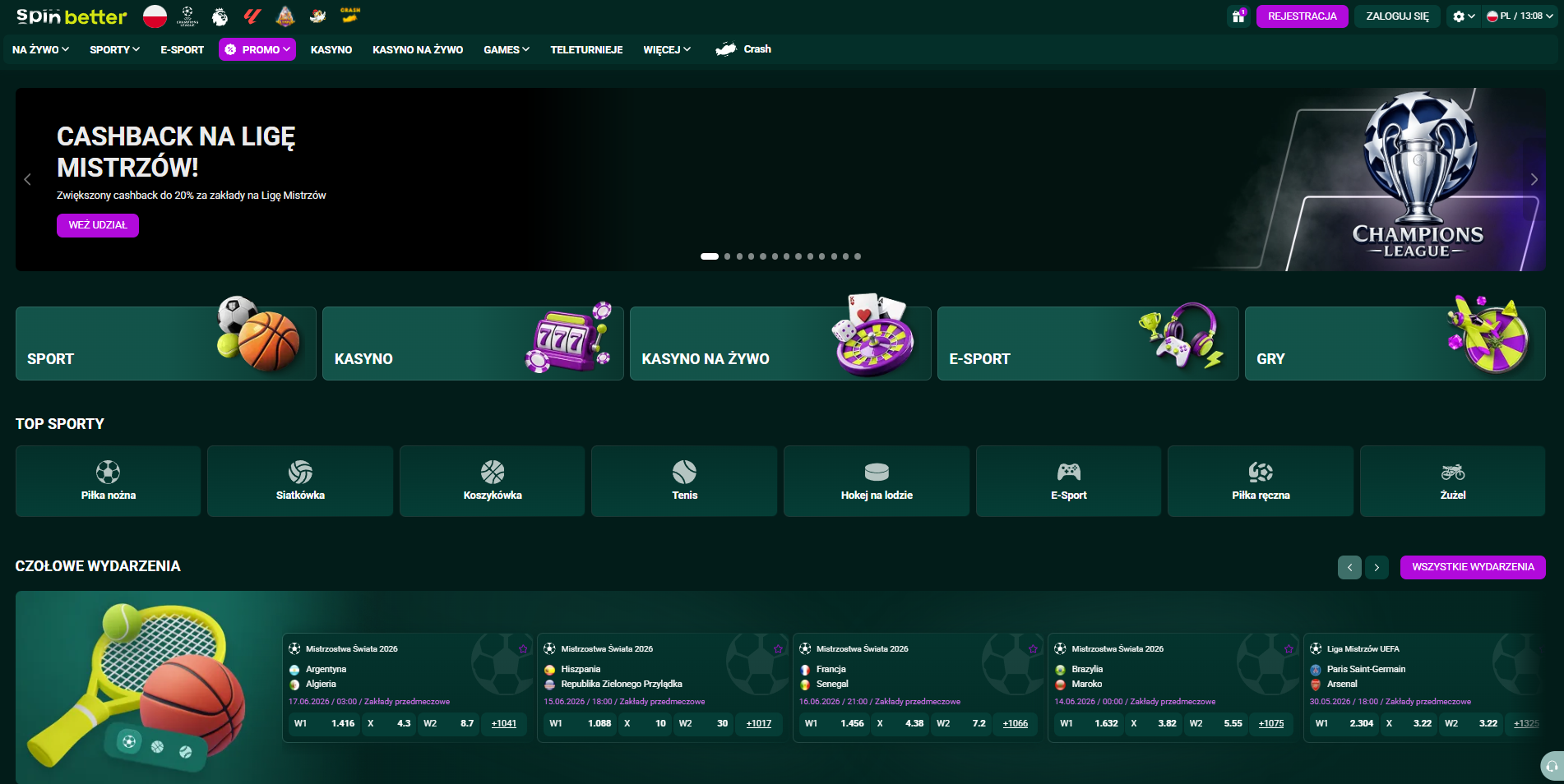This screenshot has height=784, width=1564.
Task: Open the E-SPORT category tile
Action: 1088,344
